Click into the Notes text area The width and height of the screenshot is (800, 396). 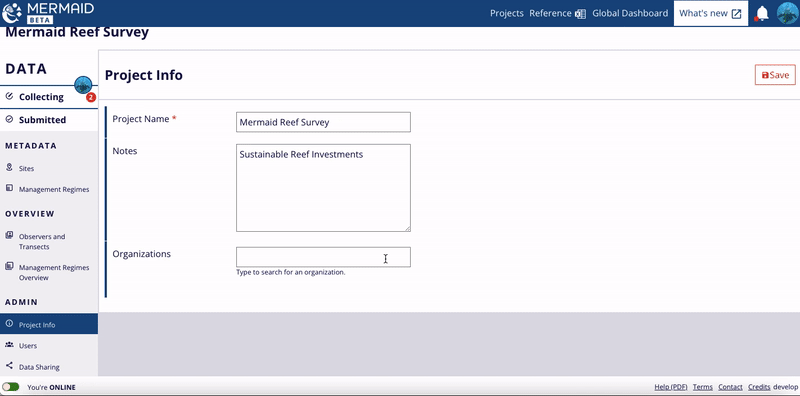[323, 188]
